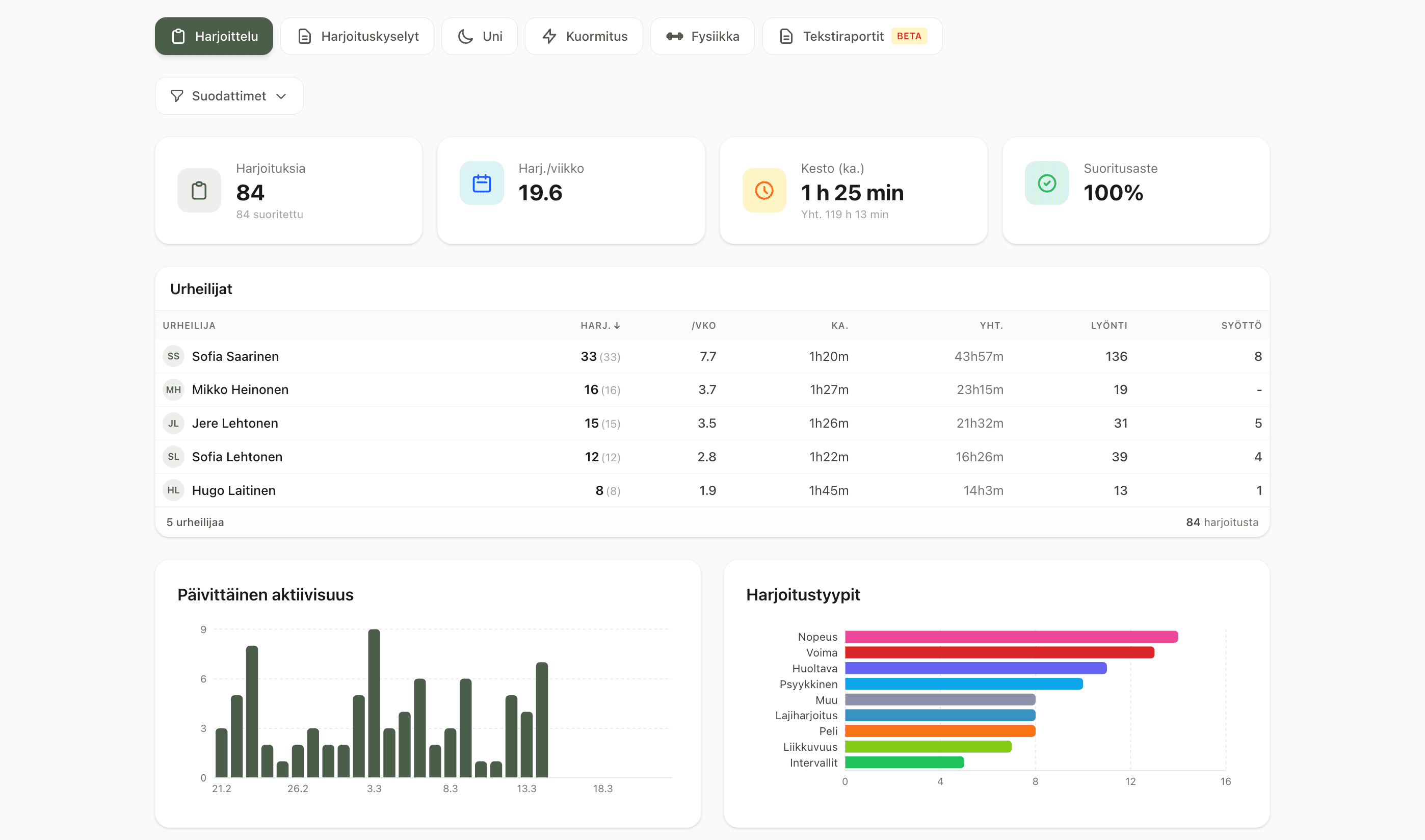Toggle sort arrow on HARJ. column
This screenshot has height=840, width=1425.
tap(617, 326)
